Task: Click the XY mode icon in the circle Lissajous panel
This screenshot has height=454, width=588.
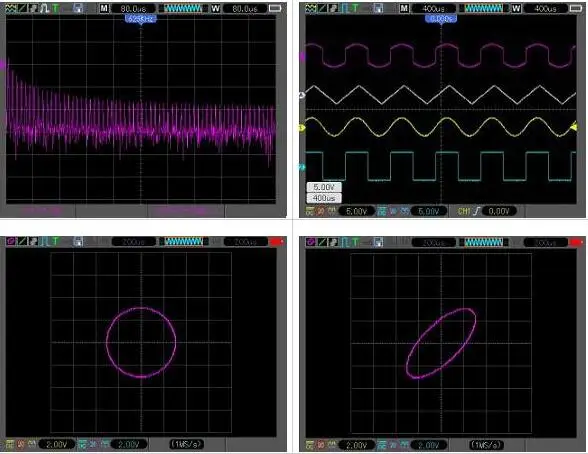Action: (11, 242)
